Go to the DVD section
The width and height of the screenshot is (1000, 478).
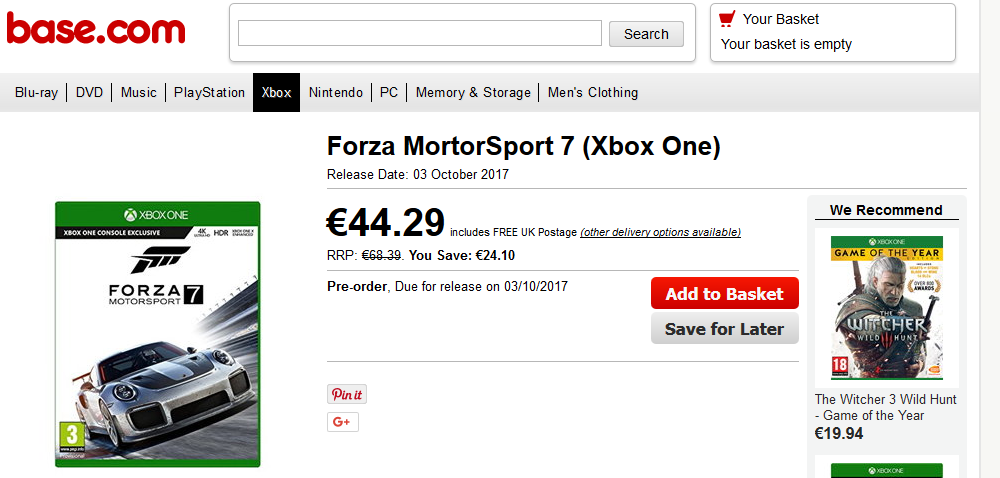pos(90,93)
